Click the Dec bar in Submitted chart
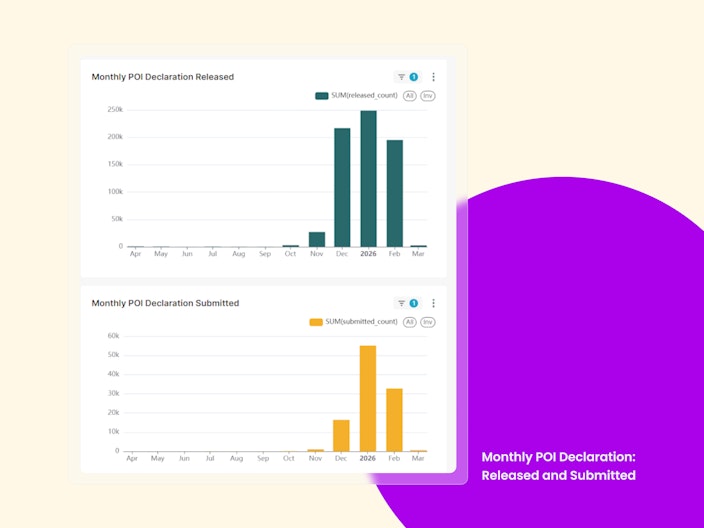Image resolution: width=704 pixels, height=528 pixels. click(x=341, y=436)
